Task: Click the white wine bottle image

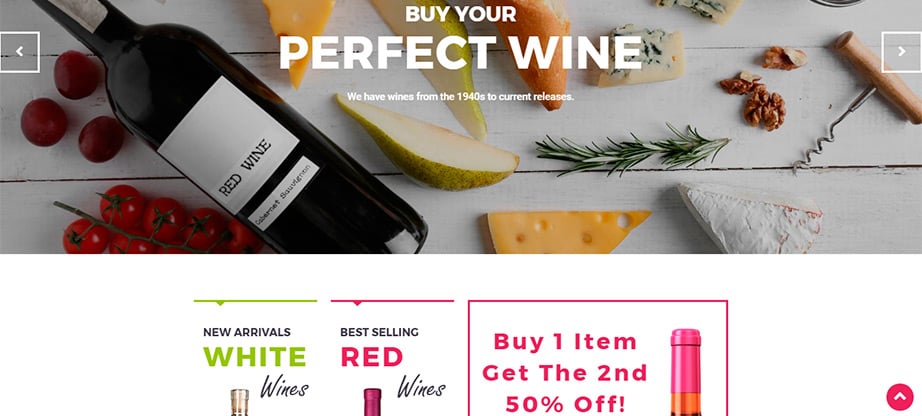Action: (239, 402)
